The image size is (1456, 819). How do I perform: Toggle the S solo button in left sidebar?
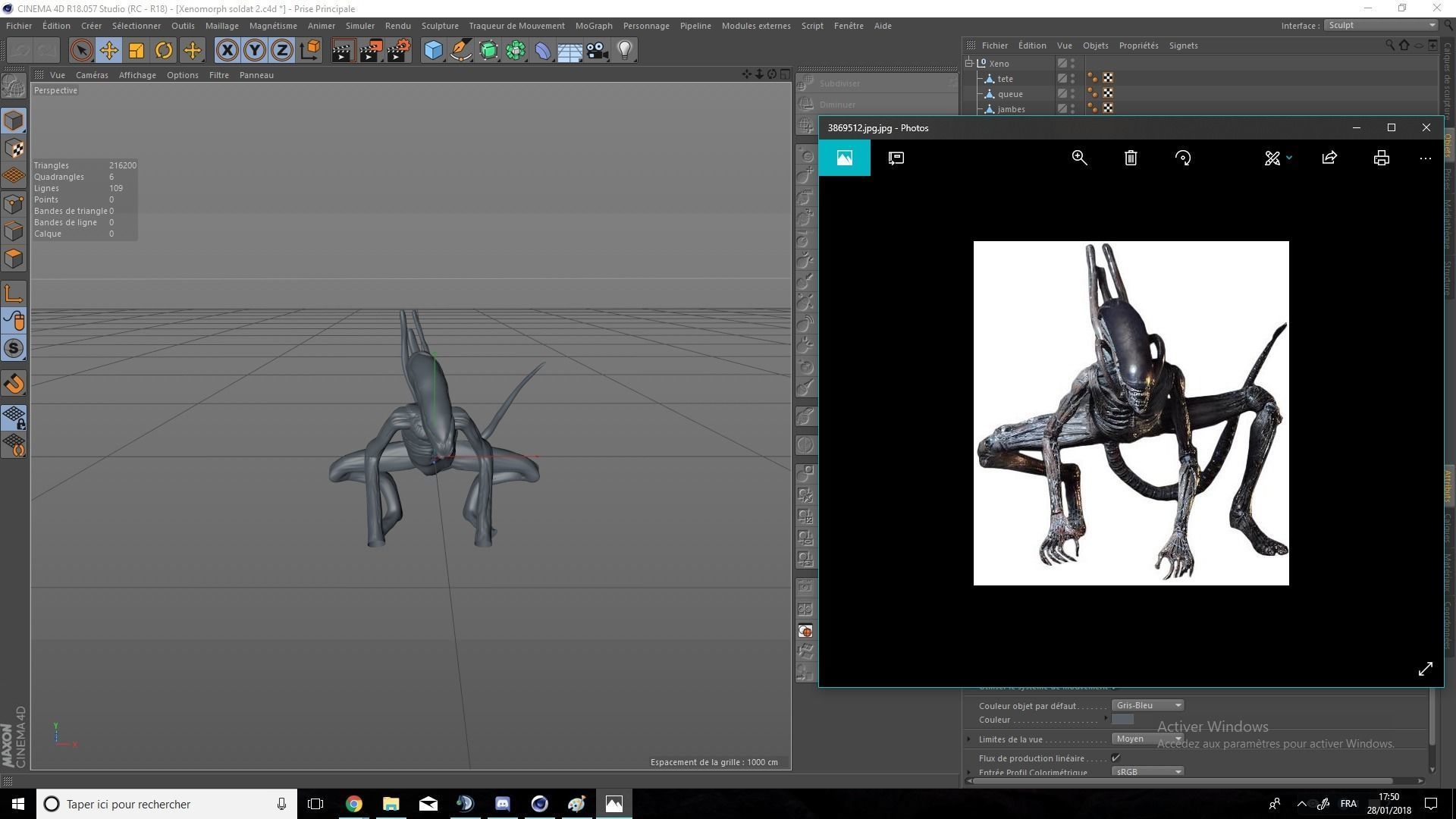click(x=14, y=349)
